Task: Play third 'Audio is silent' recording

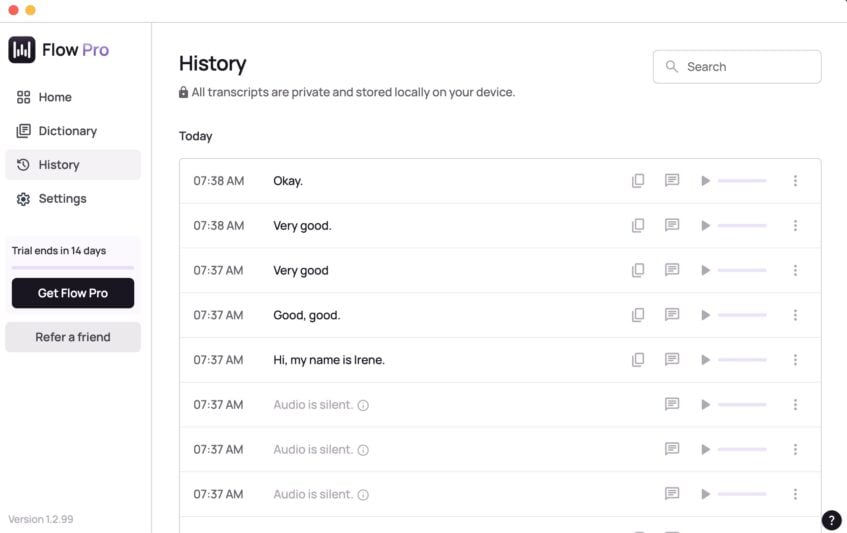Action: (705, 495)
